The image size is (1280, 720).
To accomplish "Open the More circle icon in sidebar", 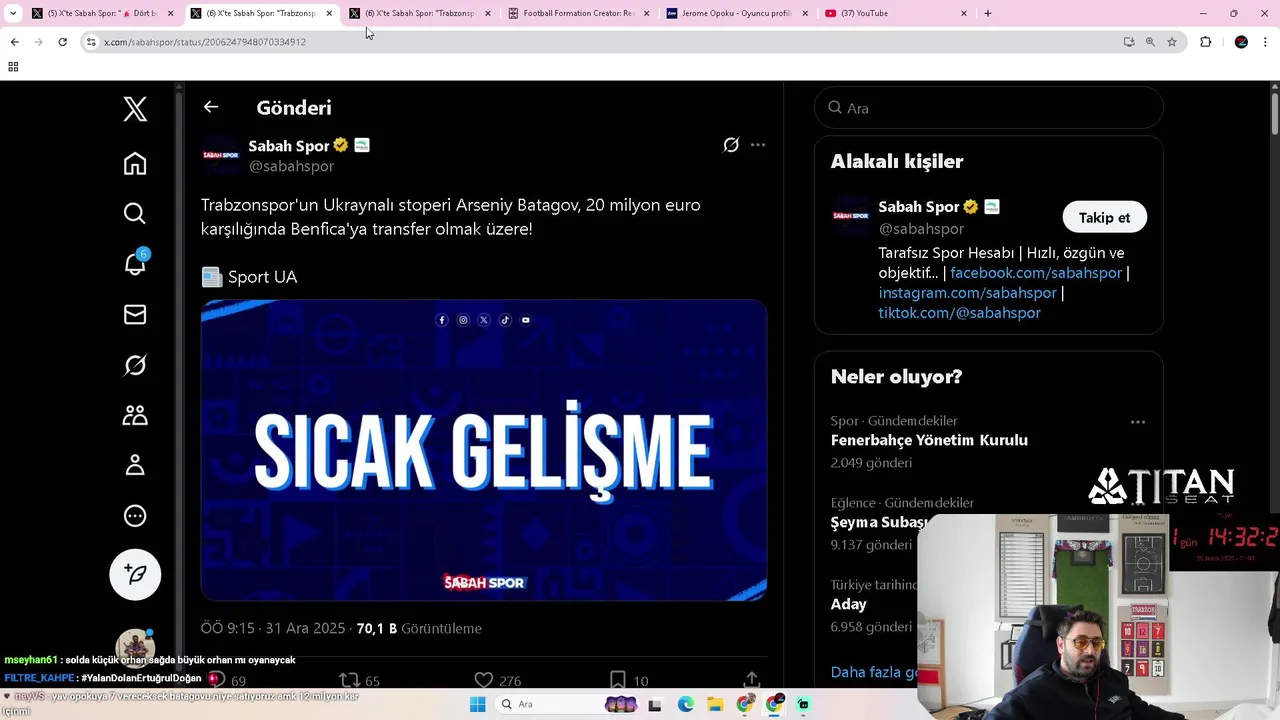I will click(x=135, y=516).
